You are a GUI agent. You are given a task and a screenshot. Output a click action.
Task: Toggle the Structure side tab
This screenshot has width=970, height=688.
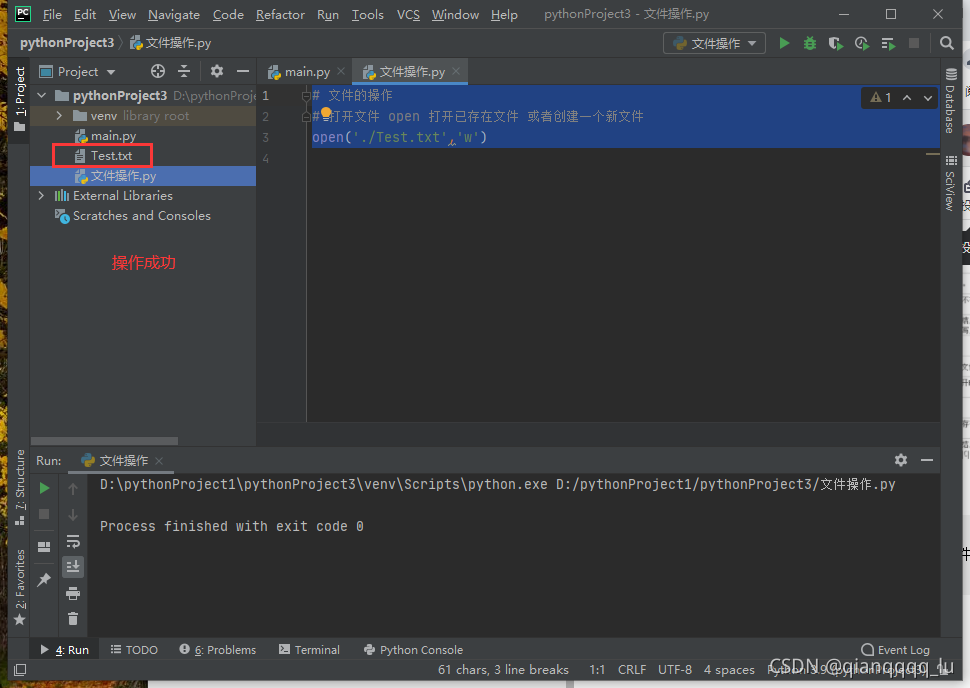coord(20,487)
